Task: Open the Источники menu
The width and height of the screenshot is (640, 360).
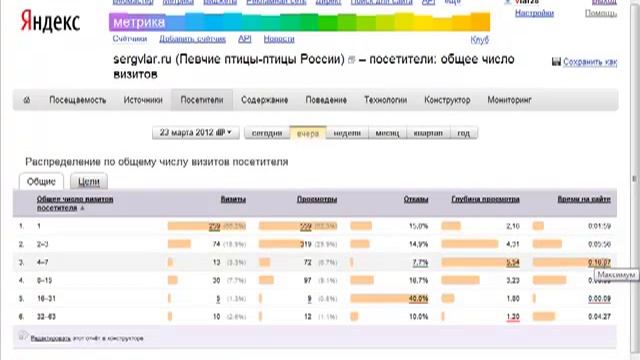Action: 143,100
